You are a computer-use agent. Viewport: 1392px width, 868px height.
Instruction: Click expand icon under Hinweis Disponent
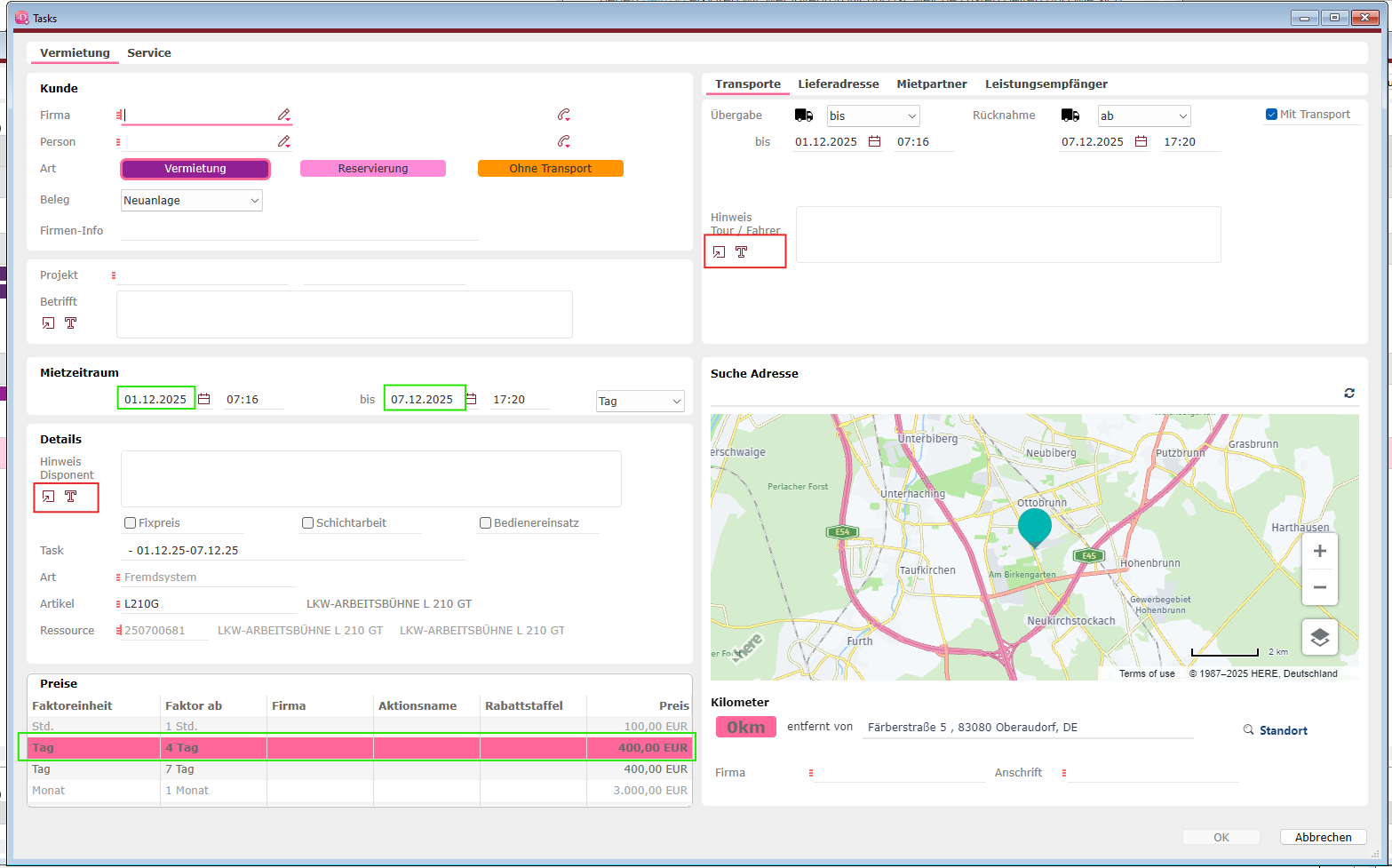pos(49,497)
